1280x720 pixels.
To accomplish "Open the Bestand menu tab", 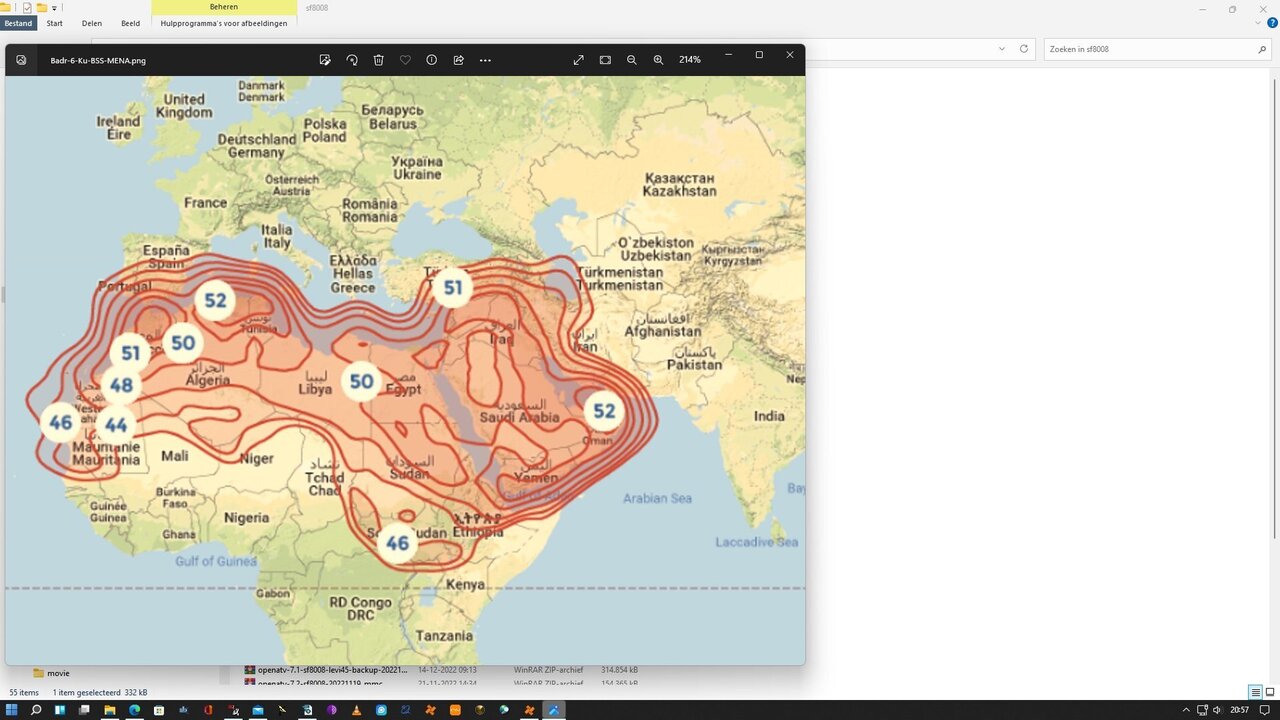I will pos(18,23).
